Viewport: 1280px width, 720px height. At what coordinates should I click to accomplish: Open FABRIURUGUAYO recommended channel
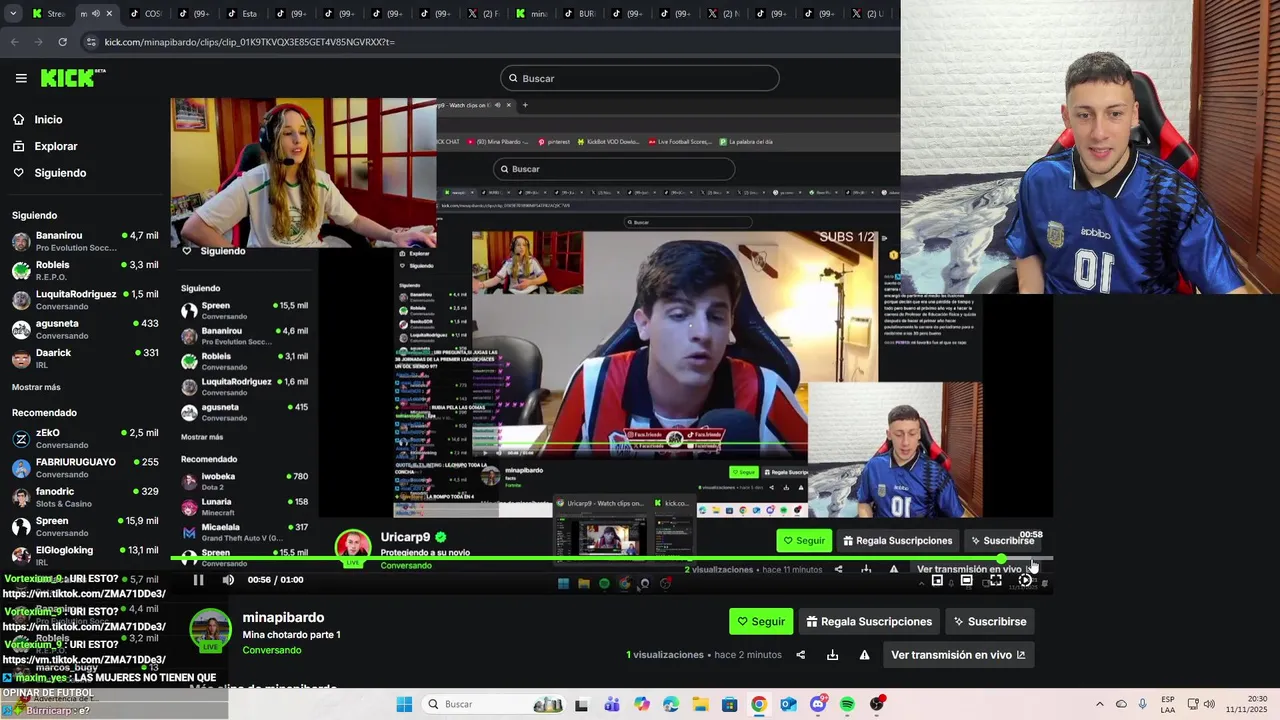pos(85,468)
